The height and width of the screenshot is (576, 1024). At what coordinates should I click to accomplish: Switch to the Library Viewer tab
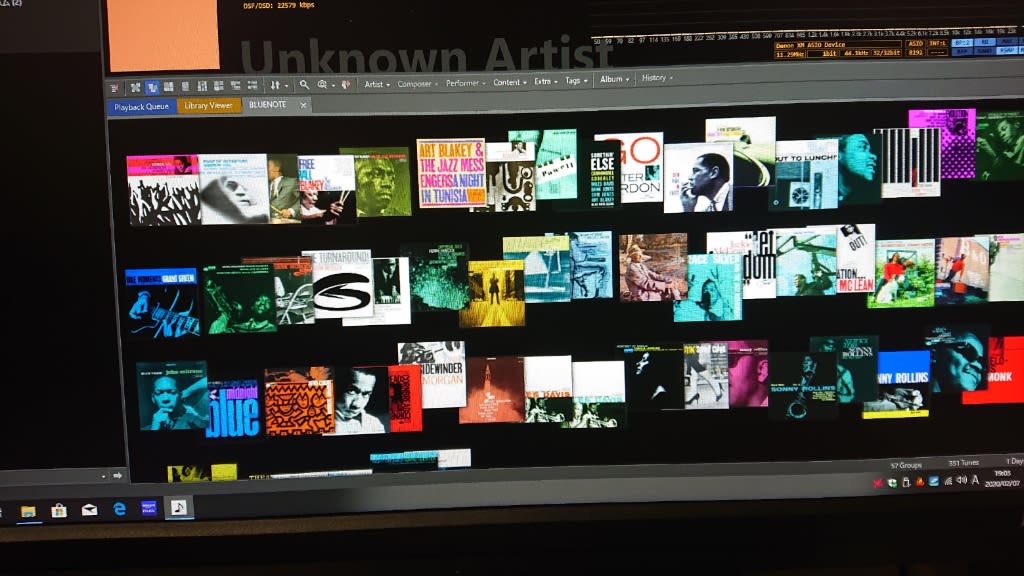208,106
